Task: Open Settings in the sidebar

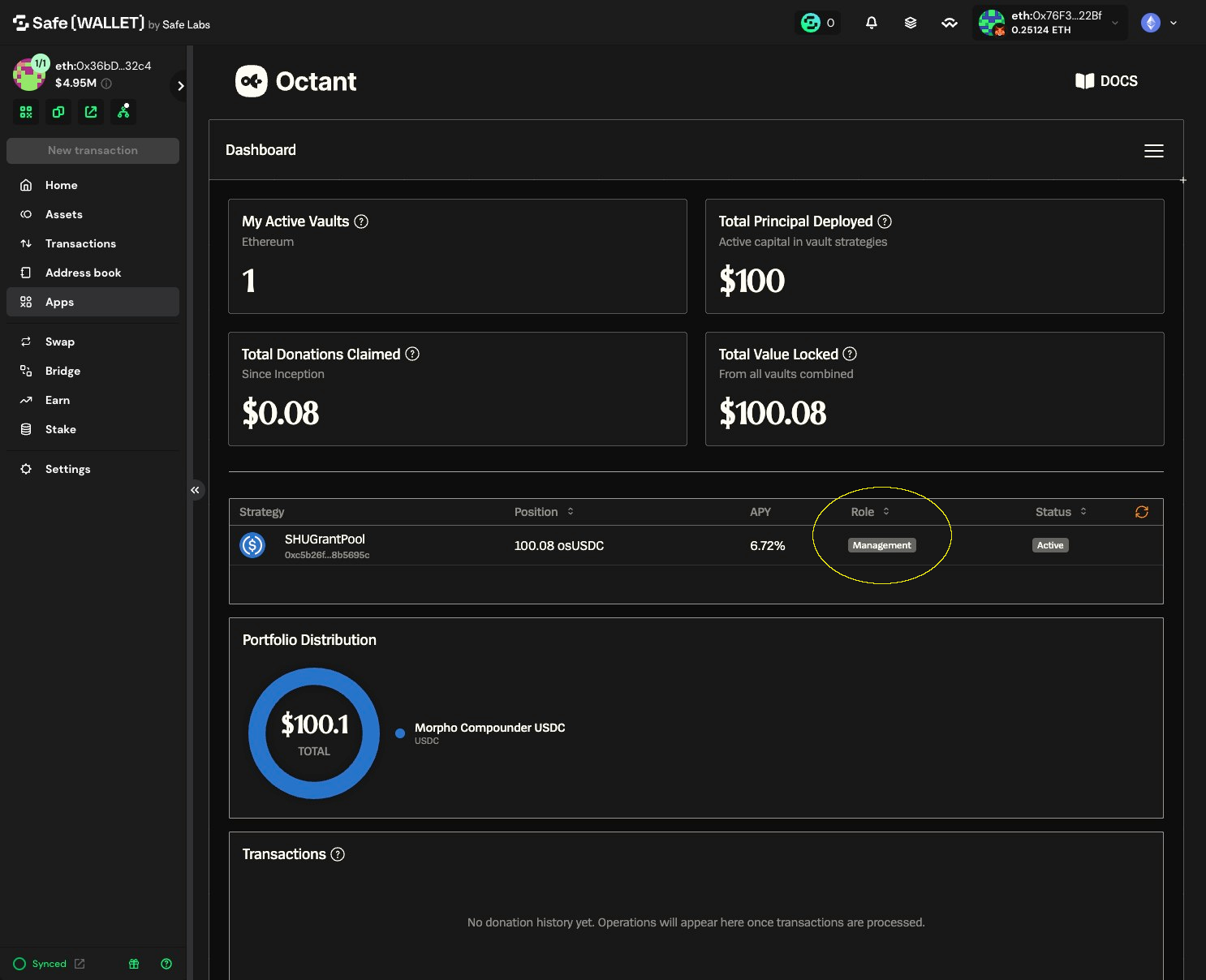Action: [x=93, y=469]
